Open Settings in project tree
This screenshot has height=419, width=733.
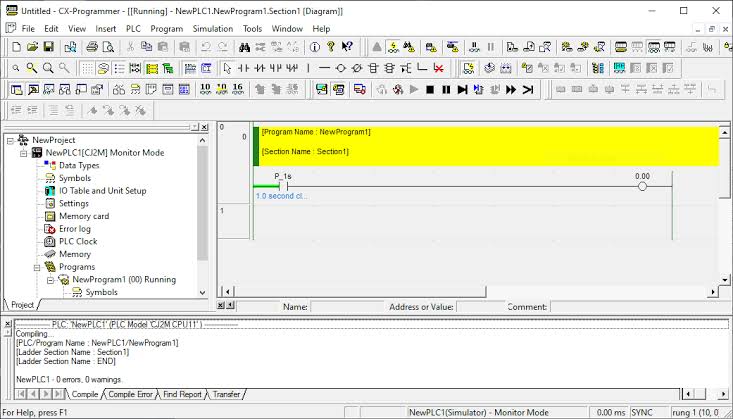pos(73,203)
